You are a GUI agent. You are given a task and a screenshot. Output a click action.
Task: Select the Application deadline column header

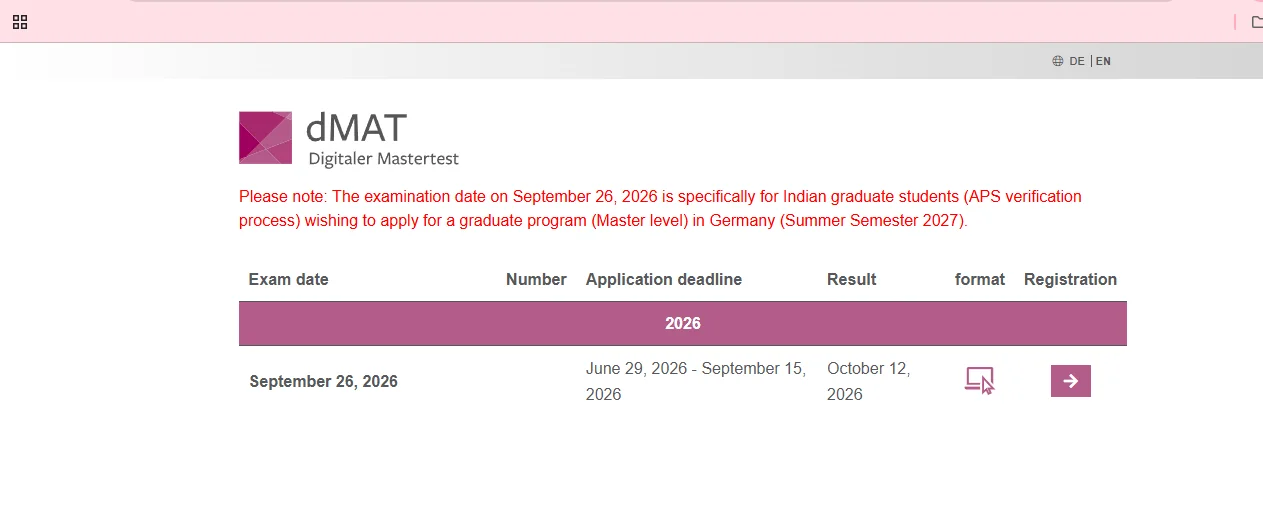pyautogui.click(x=664, y=279)
